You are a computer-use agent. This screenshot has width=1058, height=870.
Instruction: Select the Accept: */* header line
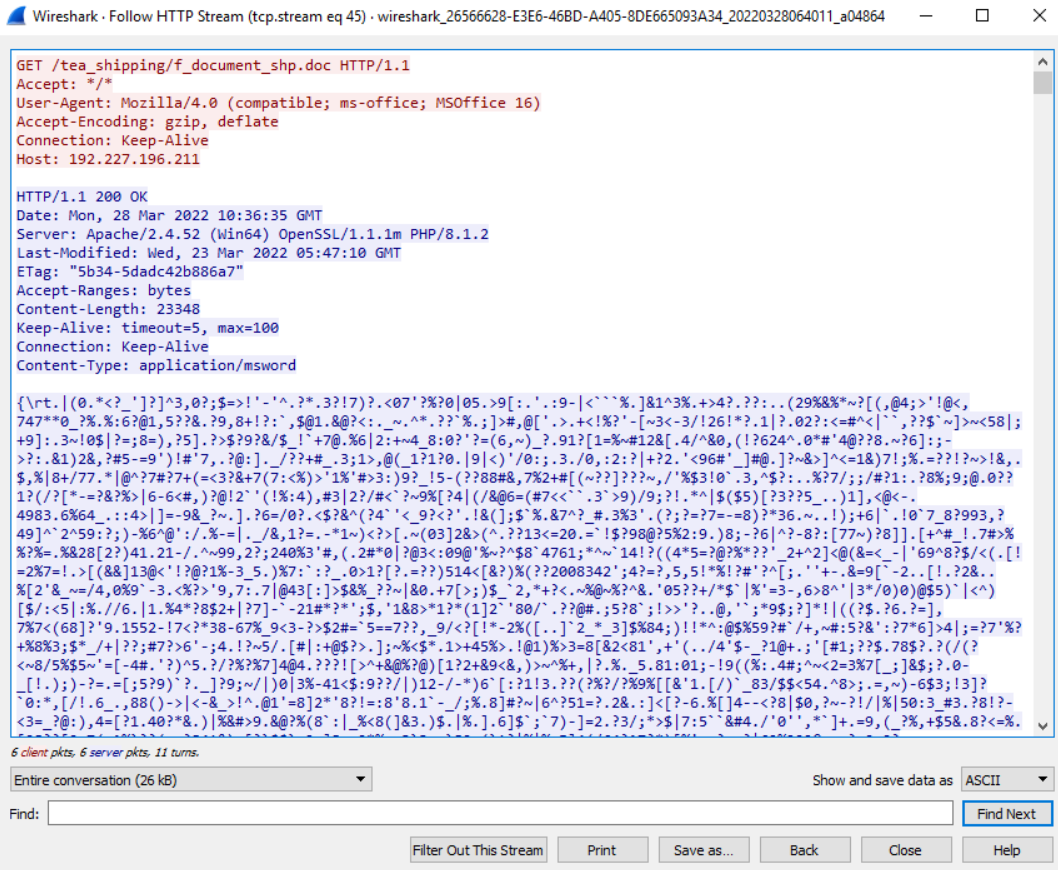(x=64, y=84)
